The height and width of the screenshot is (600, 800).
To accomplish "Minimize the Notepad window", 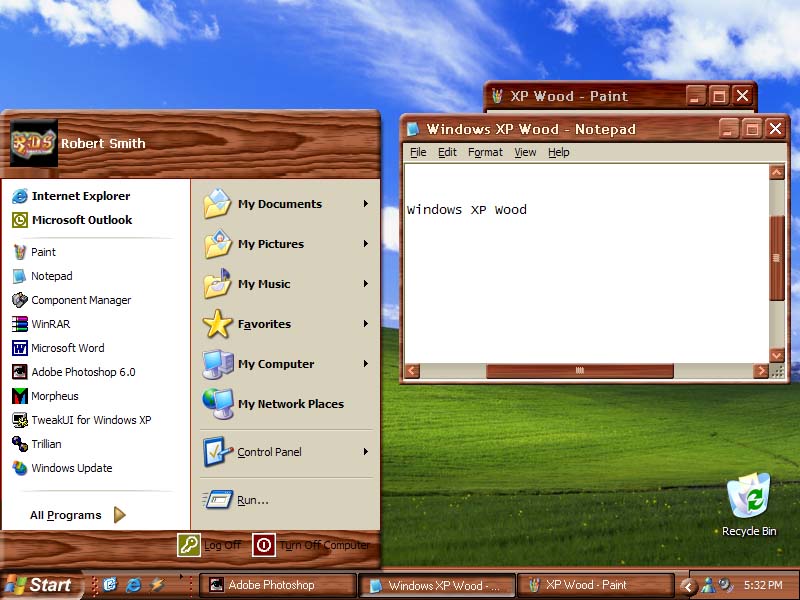I will (x=729, y=129).
